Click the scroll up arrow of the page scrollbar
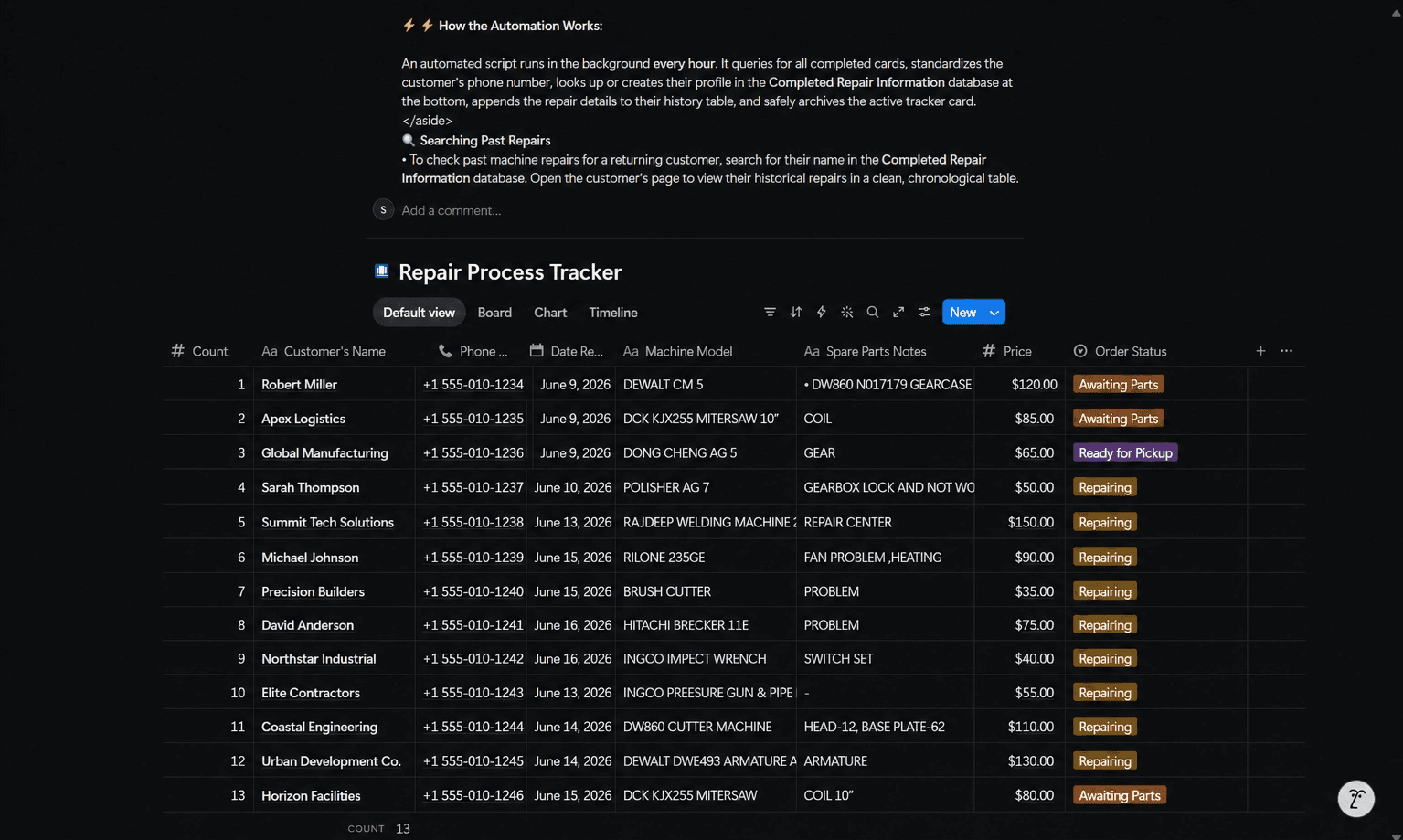1403x840 pixels. pyautogui.click(x=1396, y=13)
